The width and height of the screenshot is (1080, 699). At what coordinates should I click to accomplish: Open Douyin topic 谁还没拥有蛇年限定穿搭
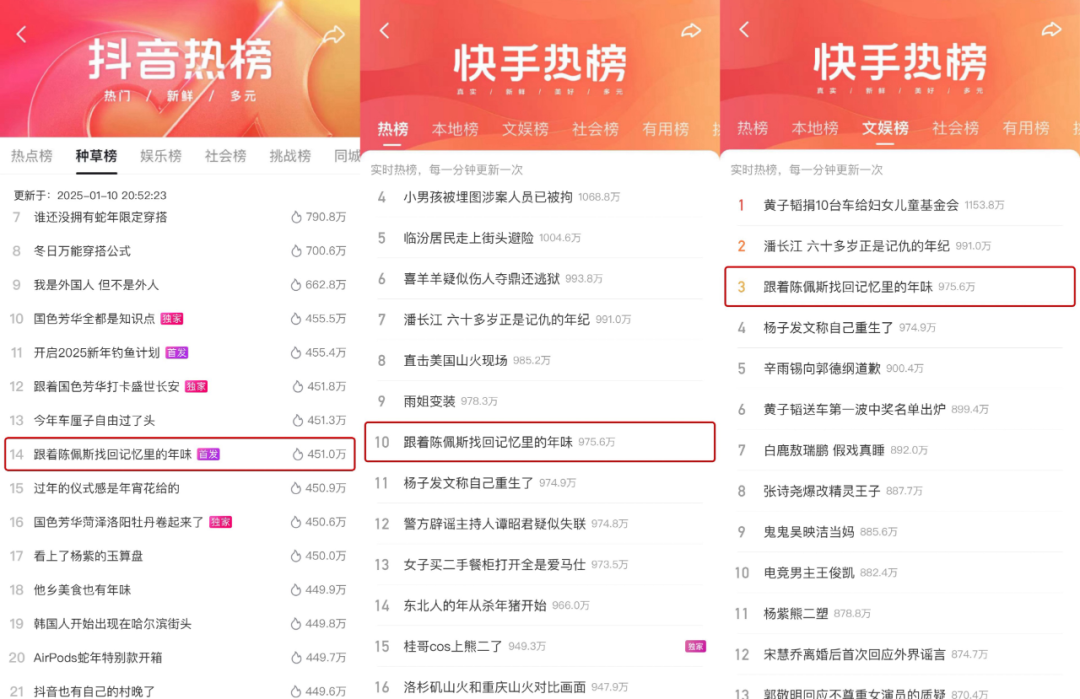[x=101, y=217]
